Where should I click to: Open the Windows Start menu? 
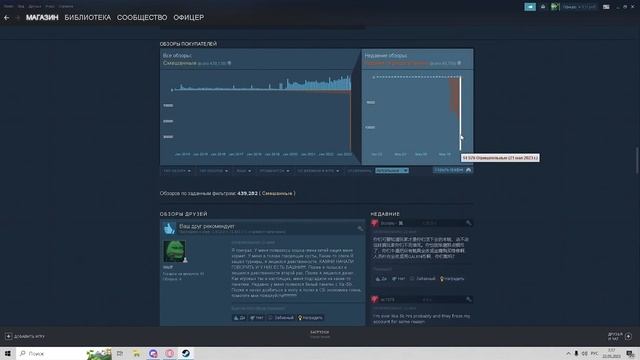tap(7, 353)
